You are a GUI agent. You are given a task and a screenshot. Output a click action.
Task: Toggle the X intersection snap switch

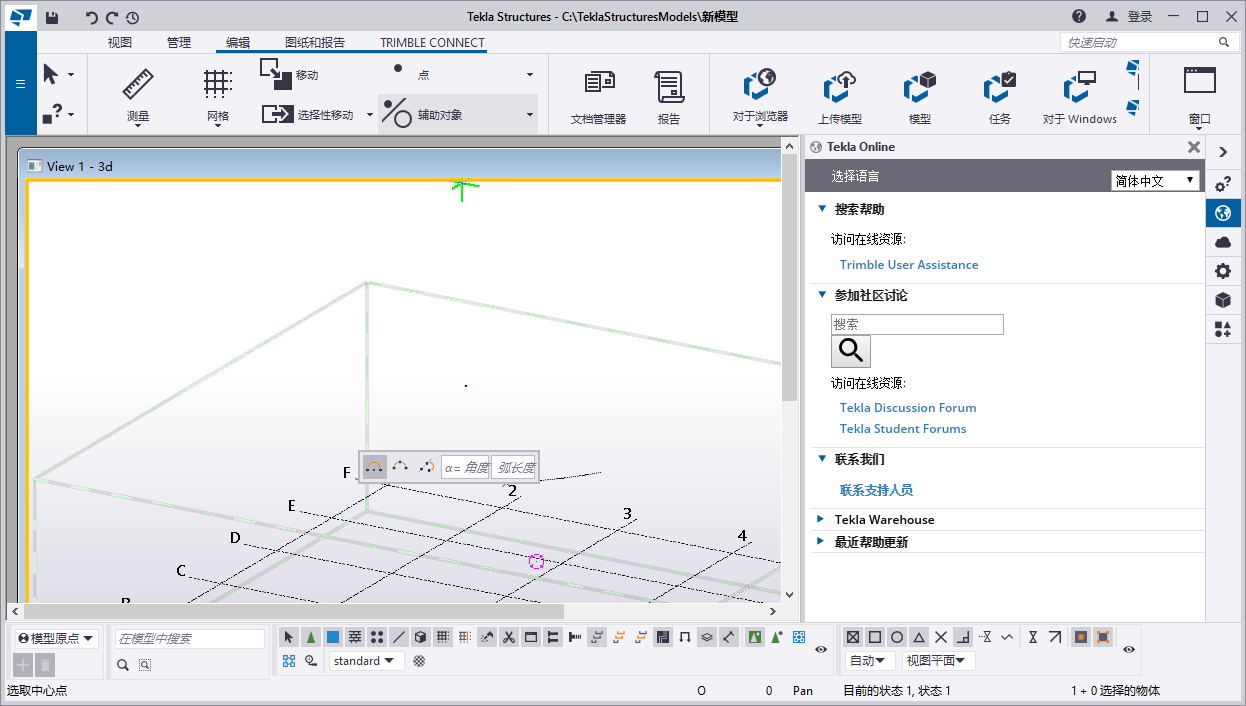click(x=941, y=637)
